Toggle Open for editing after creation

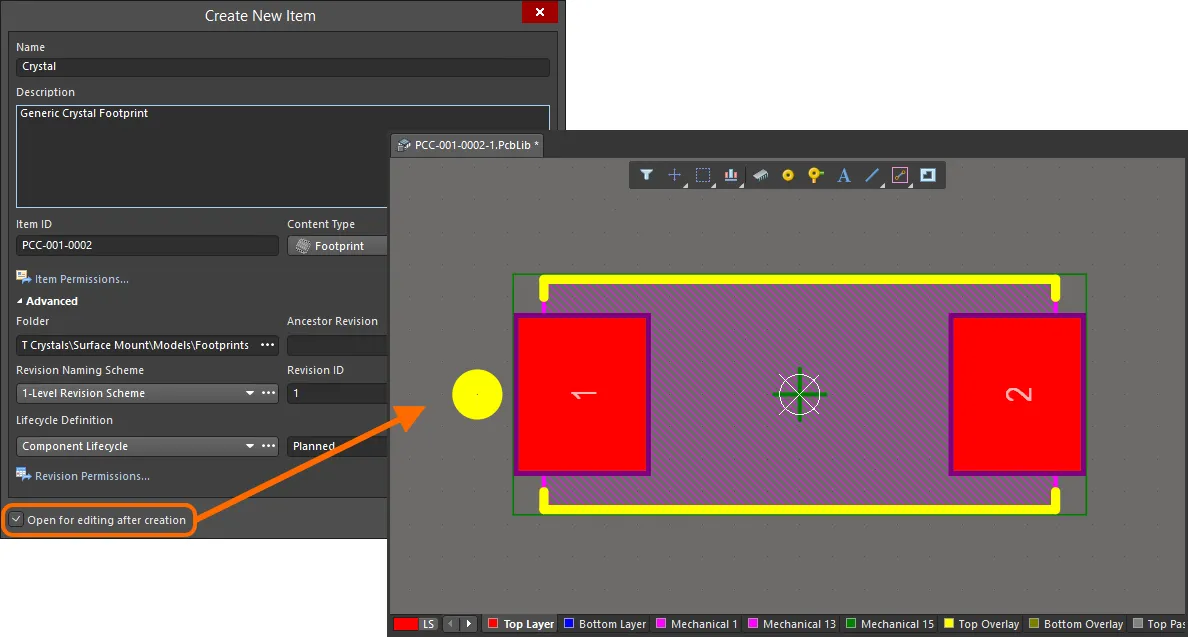(17, 520)
